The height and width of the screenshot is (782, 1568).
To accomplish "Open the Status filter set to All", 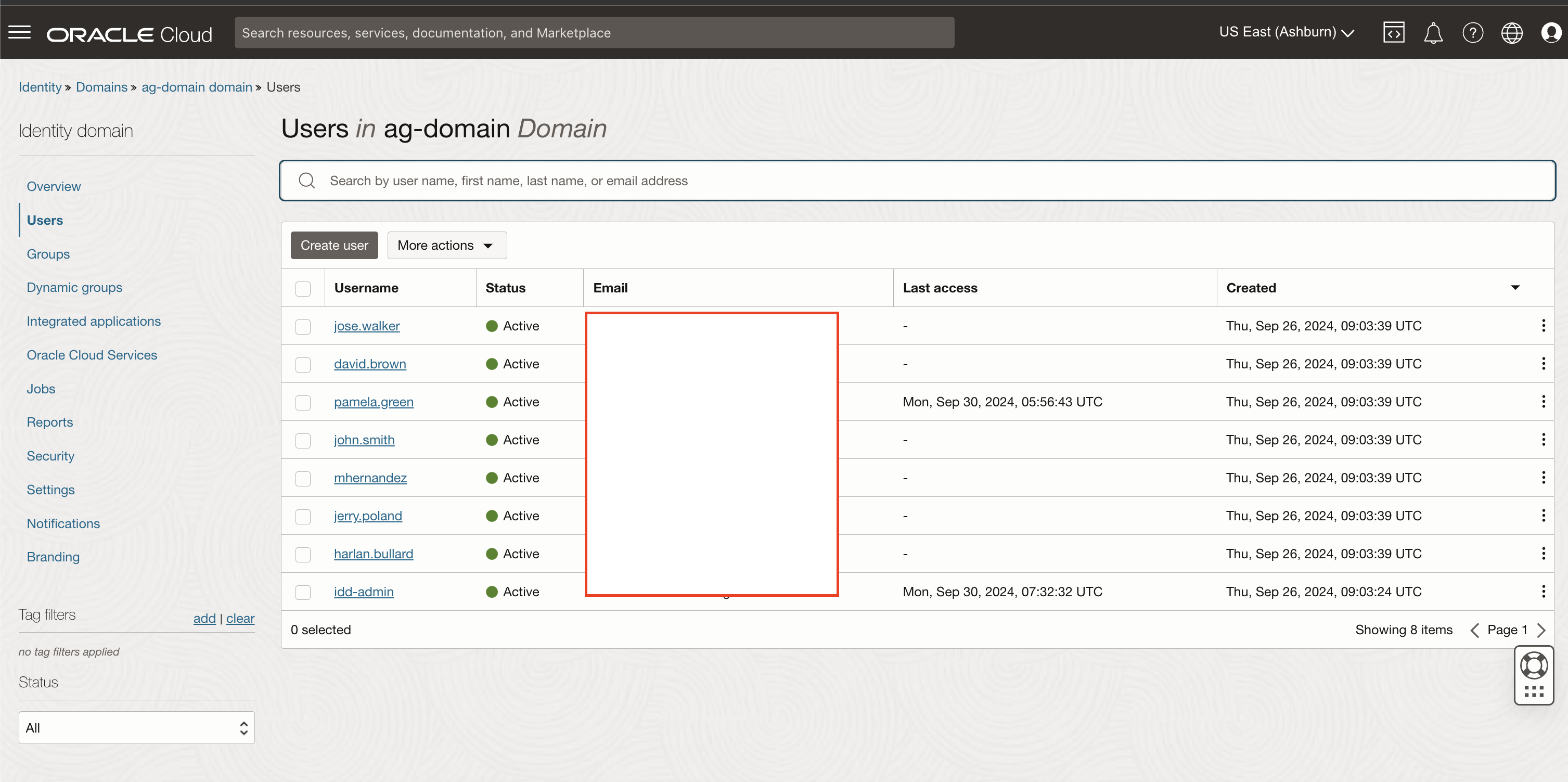I will point(136,727).
